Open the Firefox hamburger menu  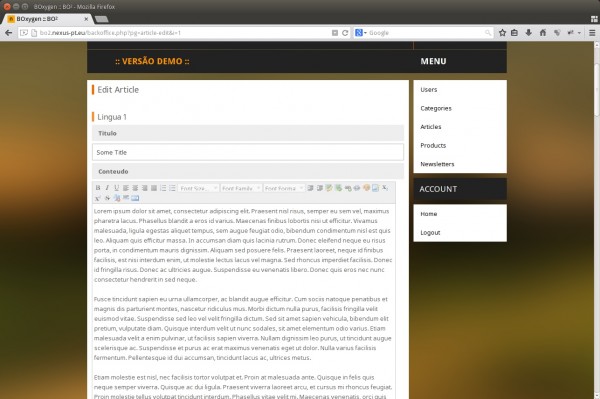click(x=592, y=33)
